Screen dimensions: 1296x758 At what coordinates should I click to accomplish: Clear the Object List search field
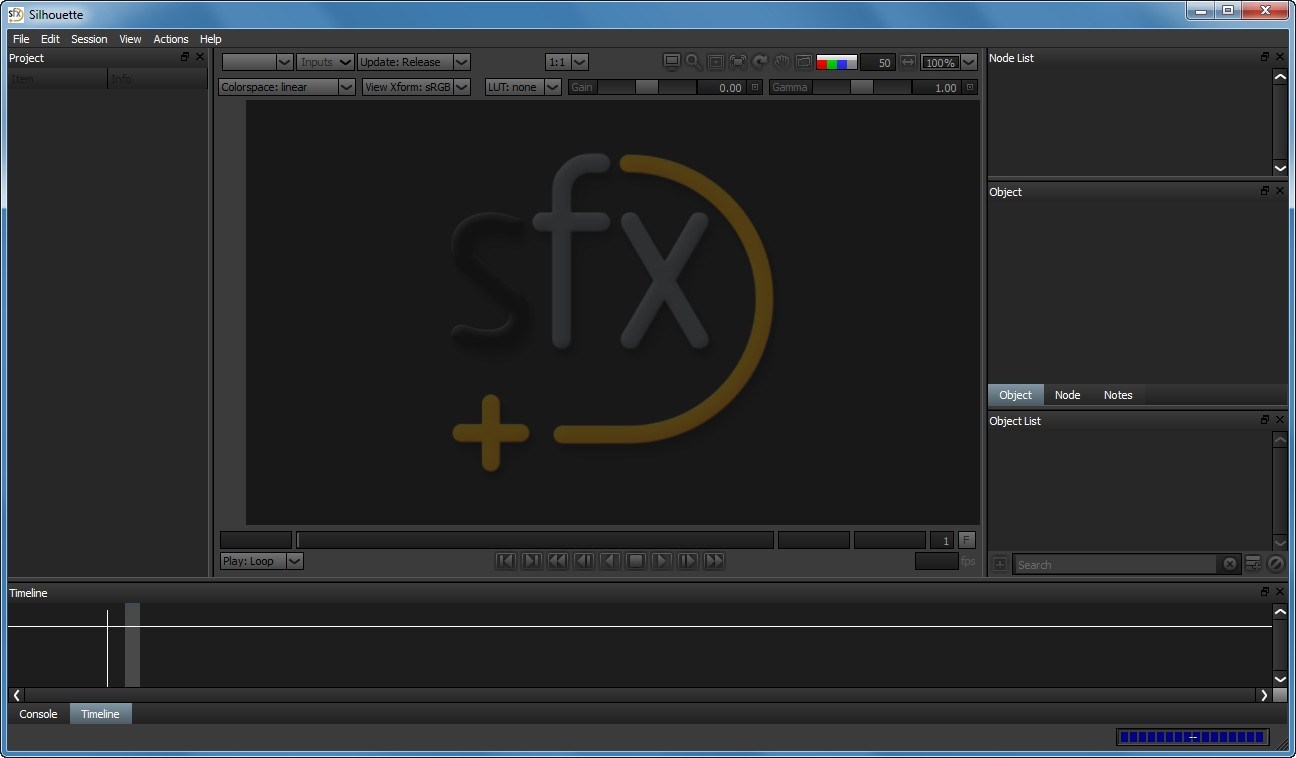tap(1230, 564)
